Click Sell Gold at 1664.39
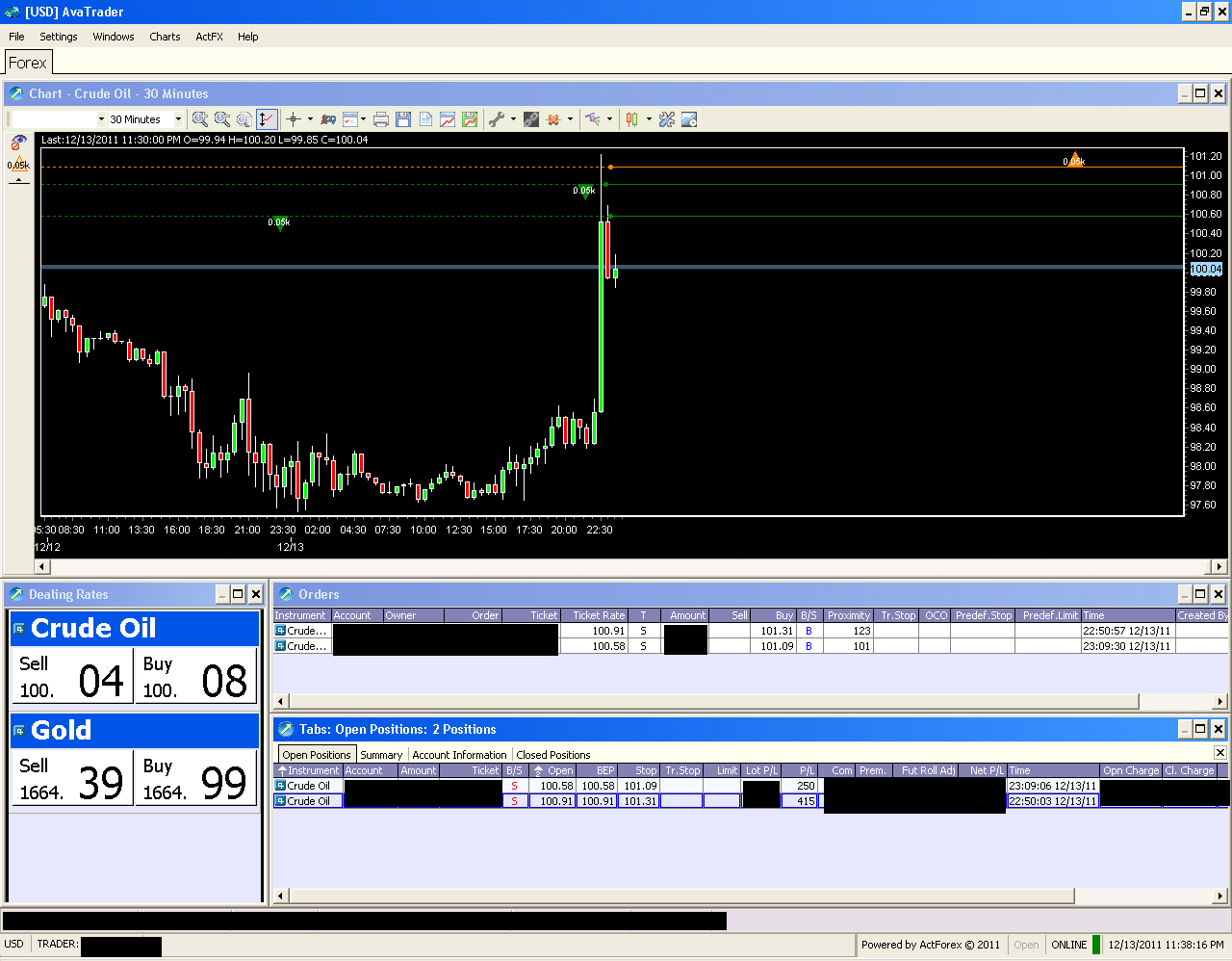 69,778
